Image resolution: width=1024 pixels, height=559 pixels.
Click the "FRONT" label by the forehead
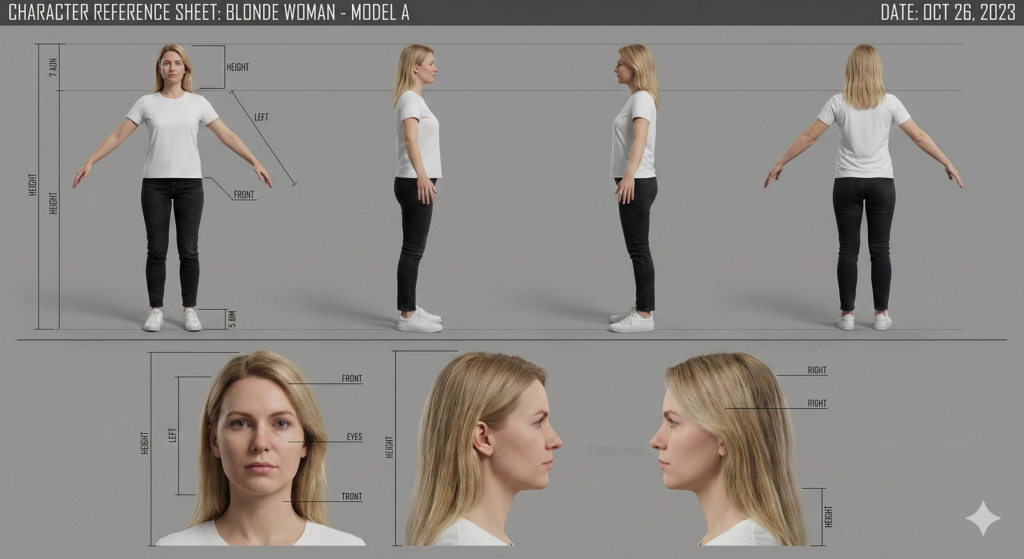click(351, 378)
